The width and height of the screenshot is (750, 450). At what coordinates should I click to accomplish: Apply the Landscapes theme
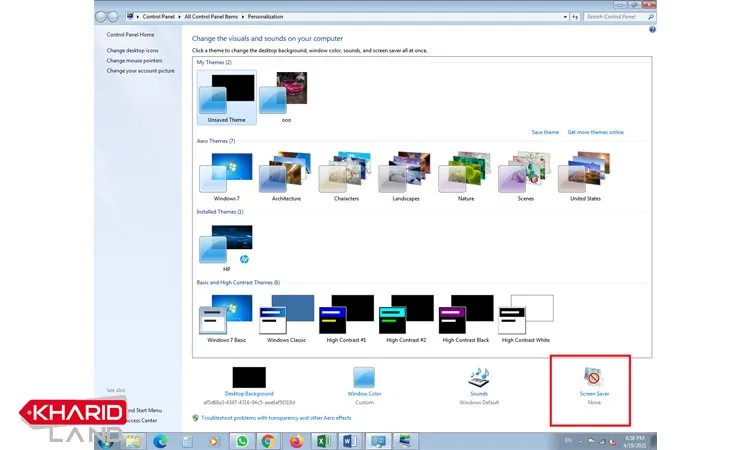(406, 177)
